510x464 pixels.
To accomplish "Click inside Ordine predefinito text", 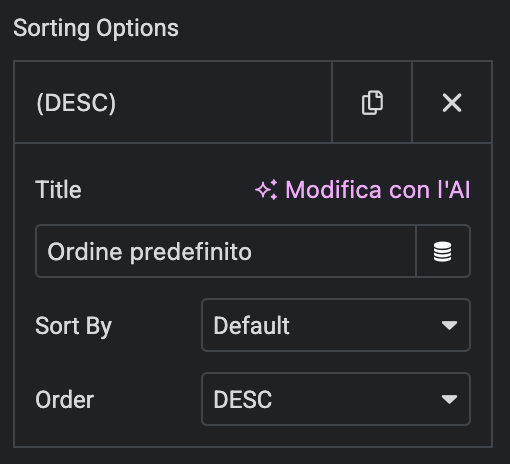I will pos(149,252).
